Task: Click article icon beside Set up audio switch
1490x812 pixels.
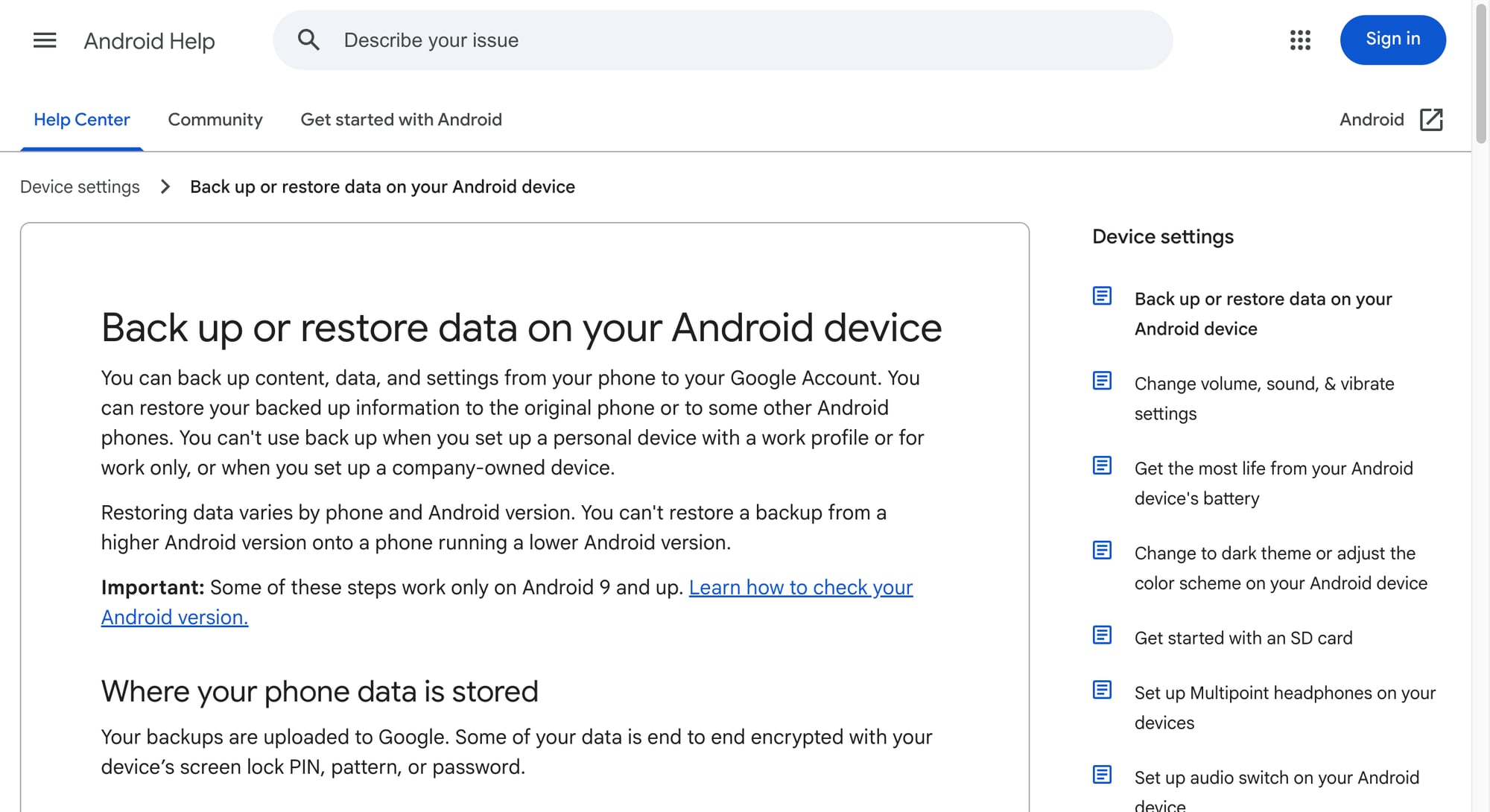Action: [1102, 775]
